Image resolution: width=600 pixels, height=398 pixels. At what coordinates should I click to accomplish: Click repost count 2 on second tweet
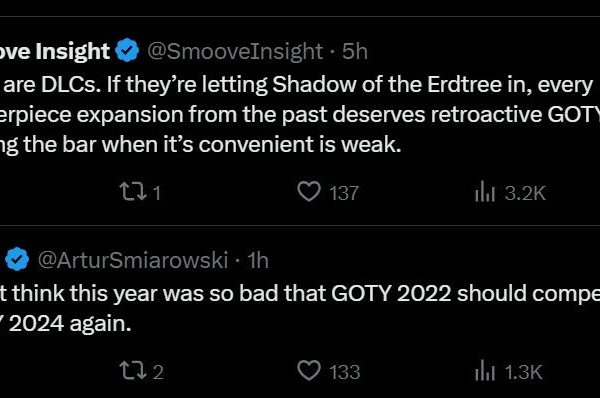pos(158,372)
